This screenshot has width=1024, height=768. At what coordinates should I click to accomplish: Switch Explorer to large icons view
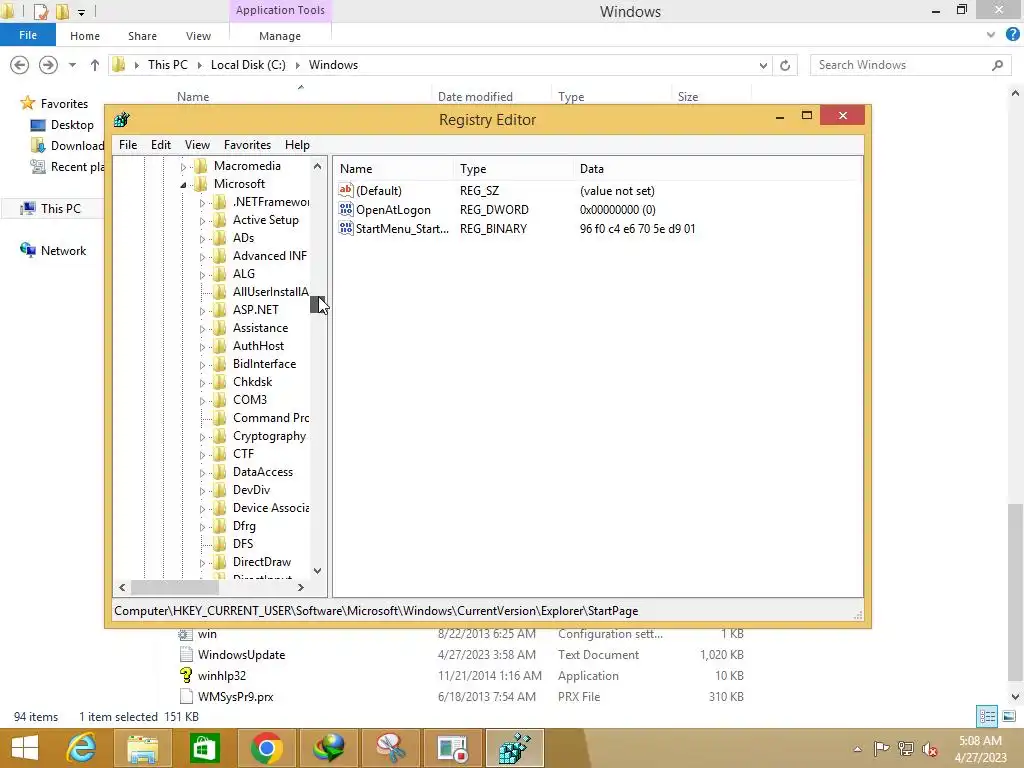[x=1009, y=716]
